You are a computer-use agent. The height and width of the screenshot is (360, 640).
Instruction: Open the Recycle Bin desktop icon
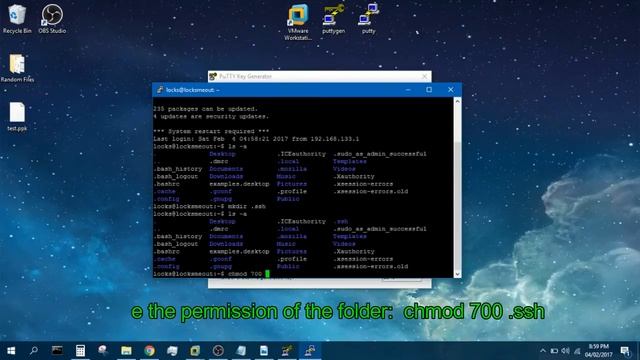pyautogui.click(x=17, y=19)
